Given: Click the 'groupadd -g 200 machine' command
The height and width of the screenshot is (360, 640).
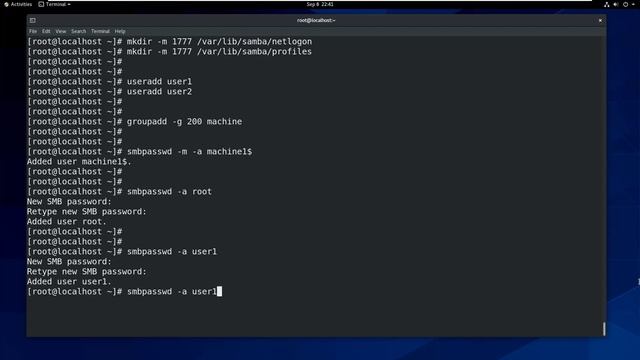Looking at the screenshot, I should 184,122.
